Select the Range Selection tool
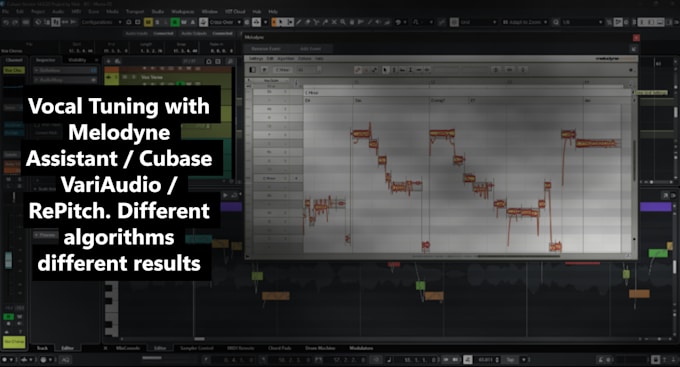Image resolution: width=680 pixels, height=367 pixels. coord(290,22)
